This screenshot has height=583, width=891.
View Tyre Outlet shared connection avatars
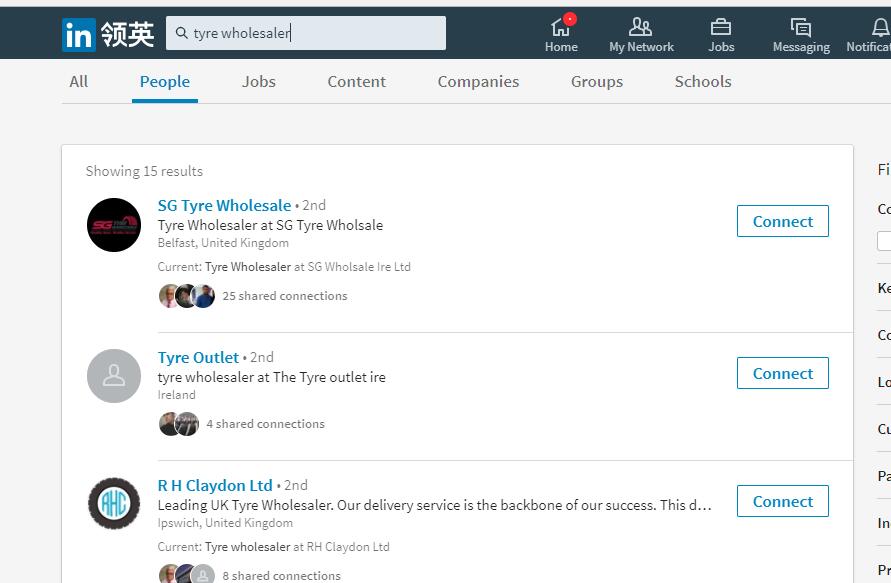point(179,424)
